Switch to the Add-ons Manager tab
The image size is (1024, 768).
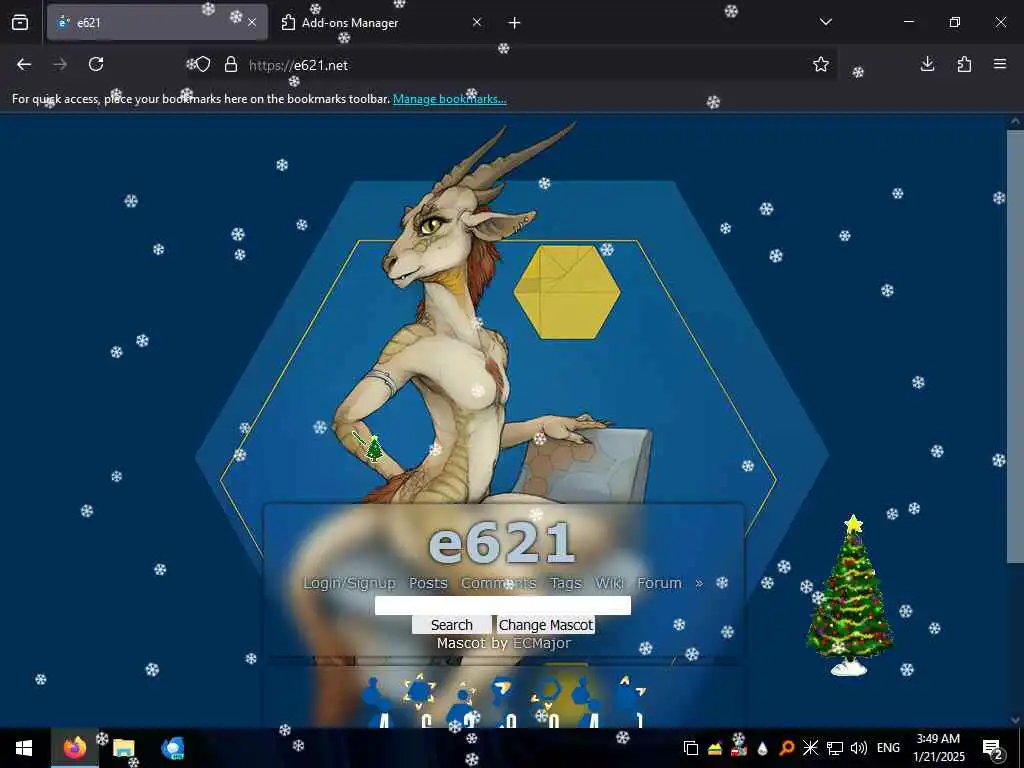click(x=382, y=23)
